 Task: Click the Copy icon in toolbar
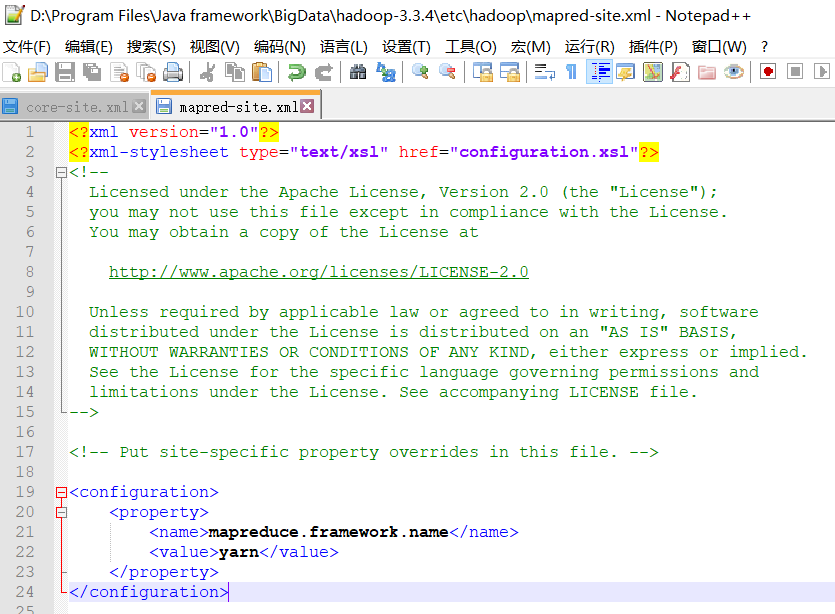point(235,72)
